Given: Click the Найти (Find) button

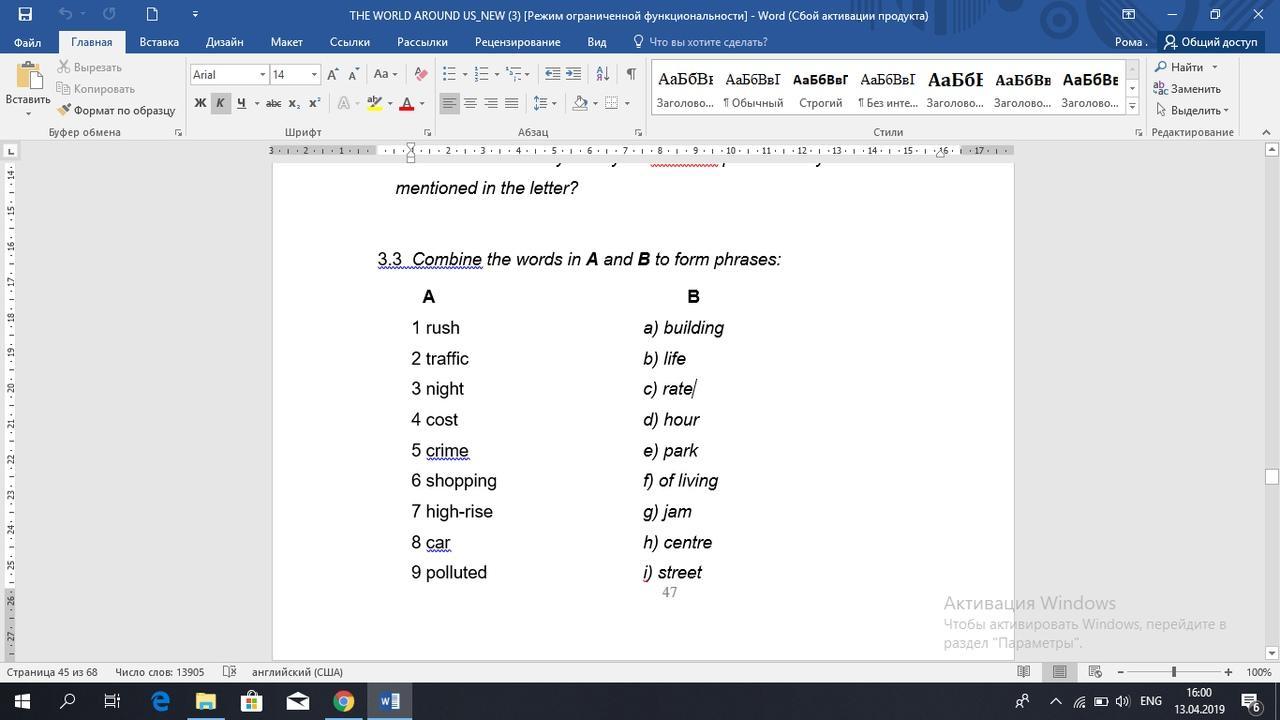Looking at the screenshot, I should pos(1186,67).
